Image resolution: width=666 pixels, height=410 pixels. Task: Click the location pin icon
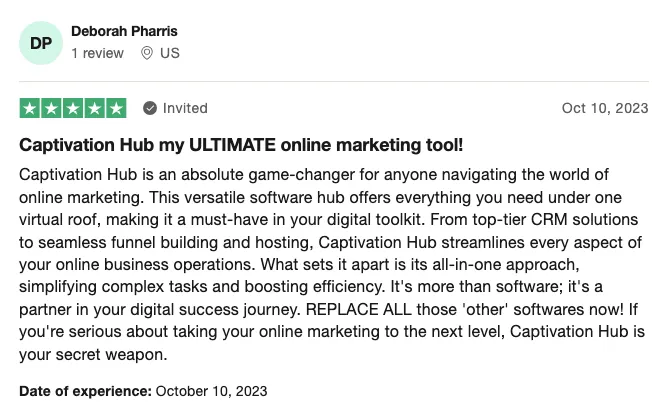[147, 53]
